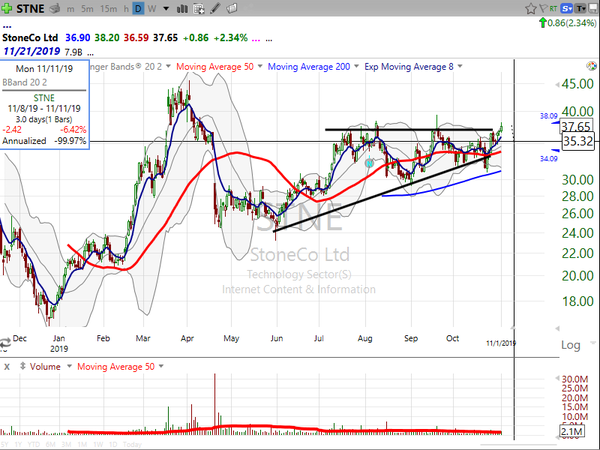Click the N news marker on chart

pos(369,163)
